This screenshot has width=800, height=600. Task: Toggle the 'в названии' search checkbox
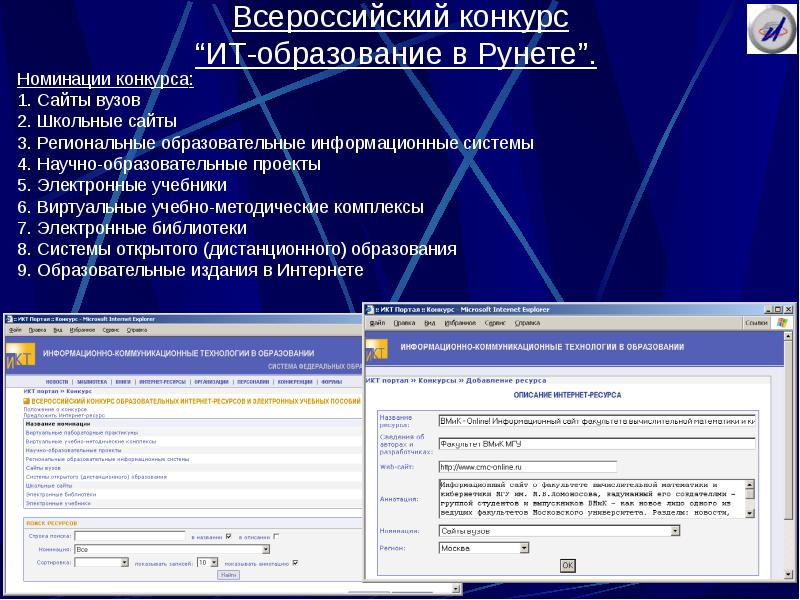click(229, 536)
